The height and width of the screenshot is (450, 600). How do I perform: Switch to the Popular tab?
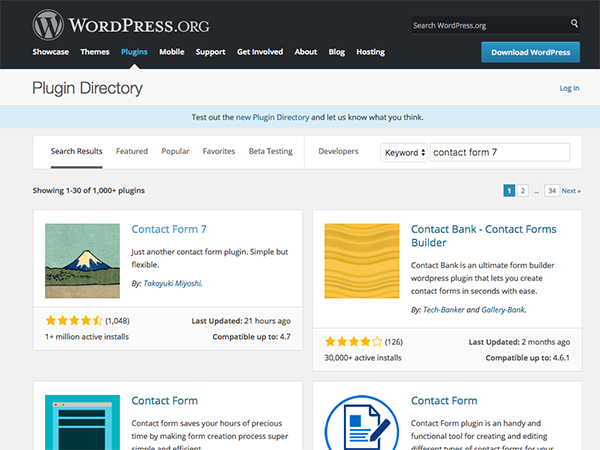pos(175,151)
